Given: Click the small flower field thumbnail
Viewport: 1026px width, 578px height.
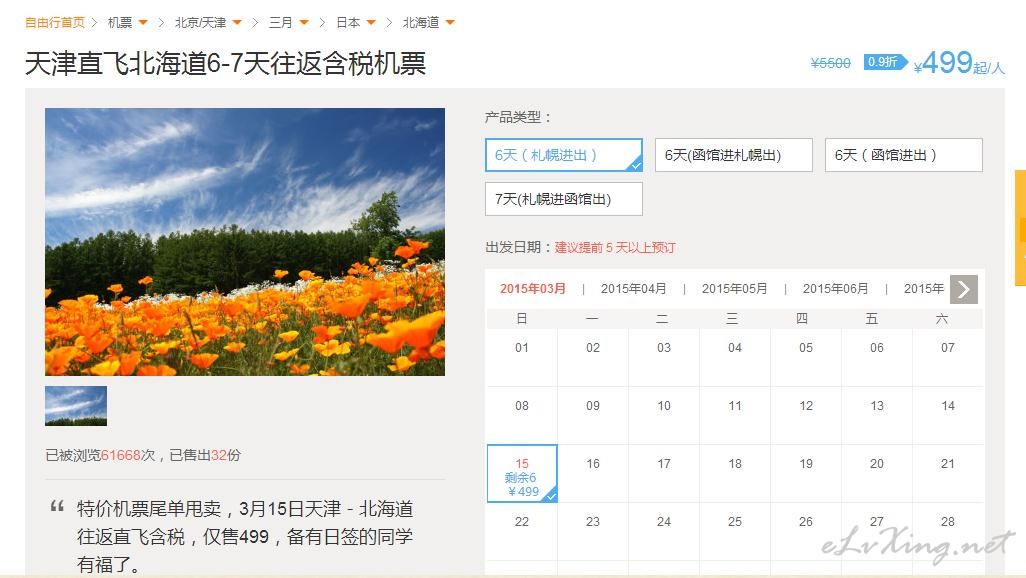Looking at the screenshot, I should (x=76, y=406).
